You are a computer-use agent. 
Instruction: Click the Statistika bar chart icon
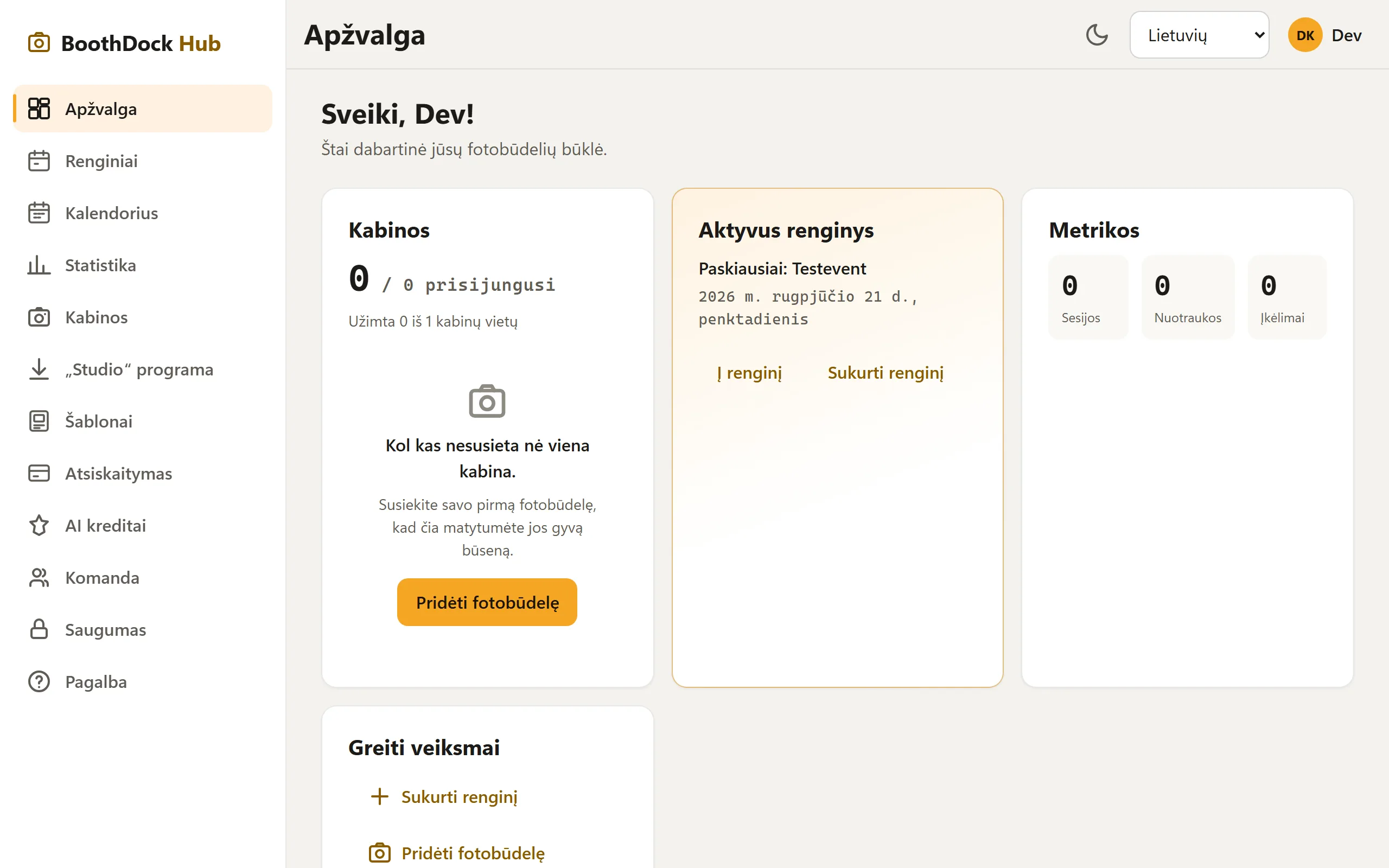pyautogui.click(x=39, y=265)
